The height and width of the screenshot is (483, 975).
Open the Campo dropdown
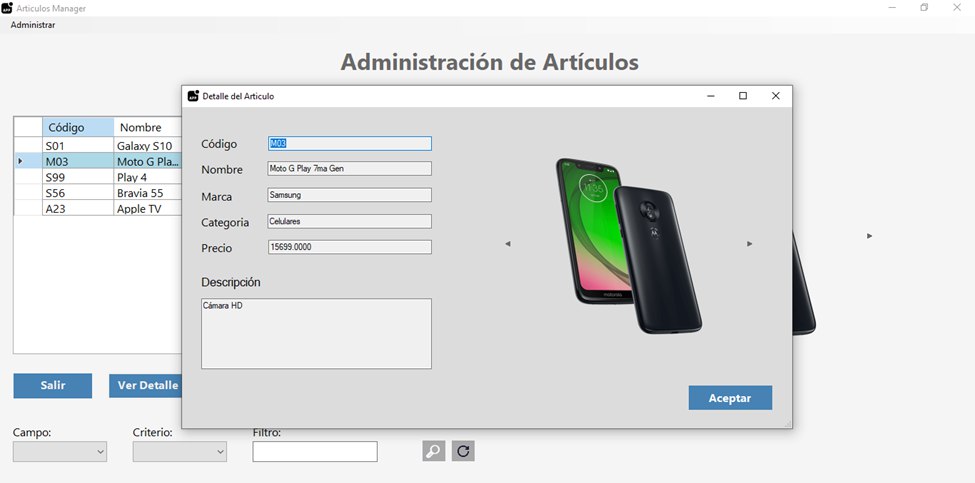click(x=60, y=452)
